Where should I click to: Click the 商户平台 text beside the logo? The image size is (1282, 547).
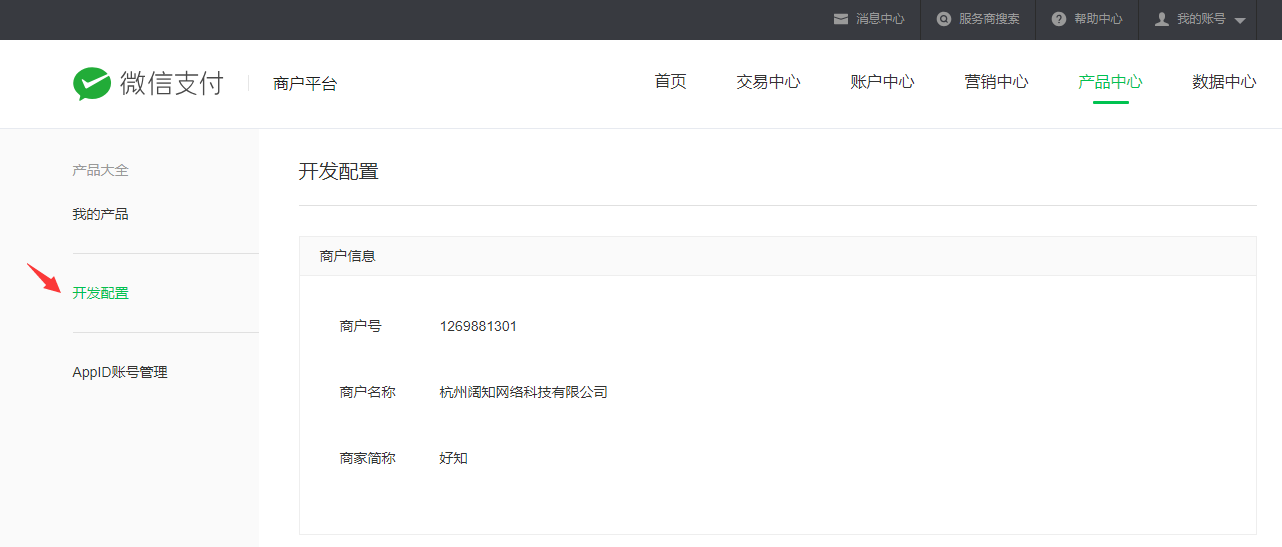tap(305, 84)
